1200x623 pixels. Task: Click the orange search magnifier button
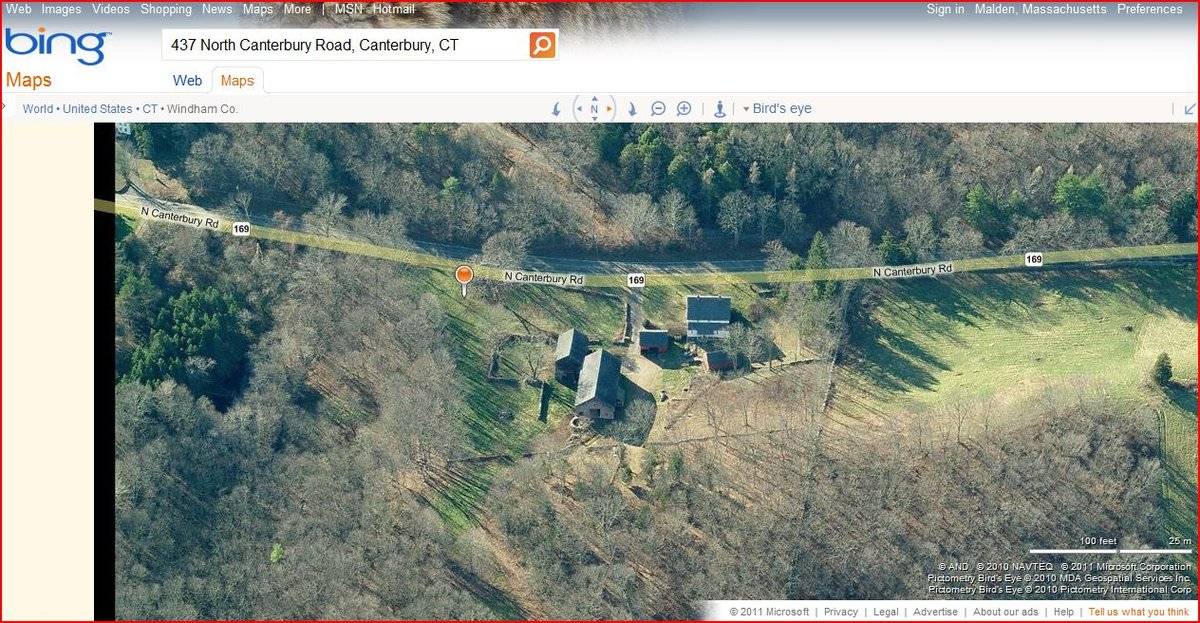542,45
